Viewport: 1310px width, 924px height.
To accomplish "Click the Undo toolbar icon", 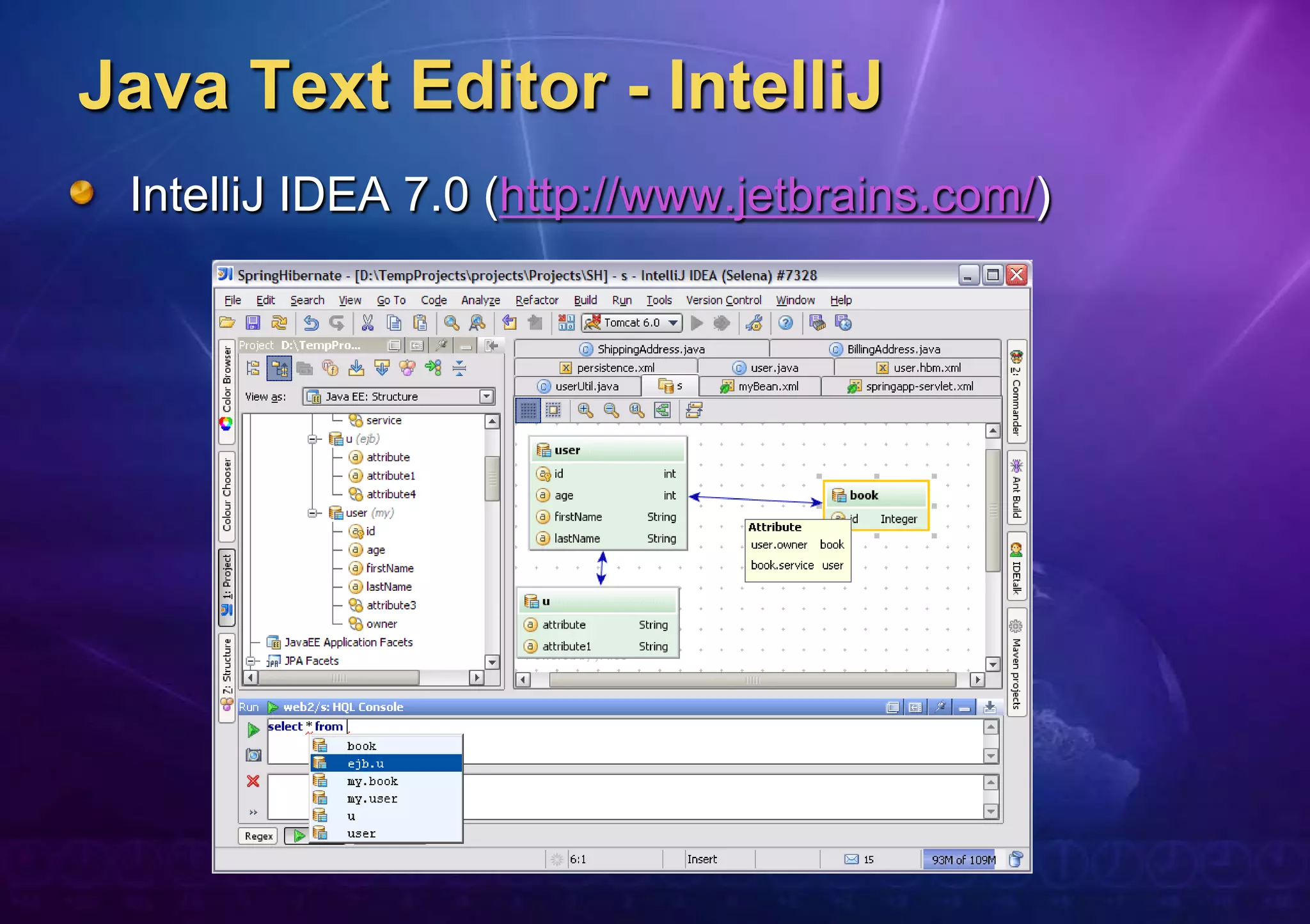I will tap(311, 323).
